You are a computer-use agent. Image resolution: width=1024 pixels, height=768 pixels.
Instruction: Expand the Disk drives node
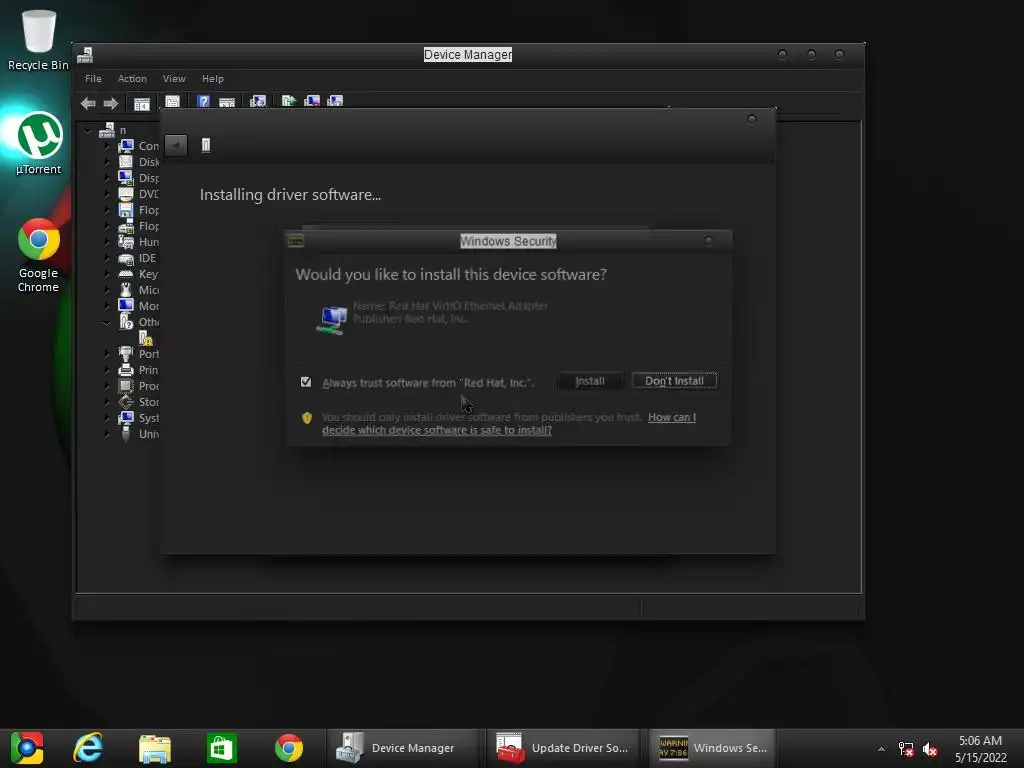click(x=107, y=162)
